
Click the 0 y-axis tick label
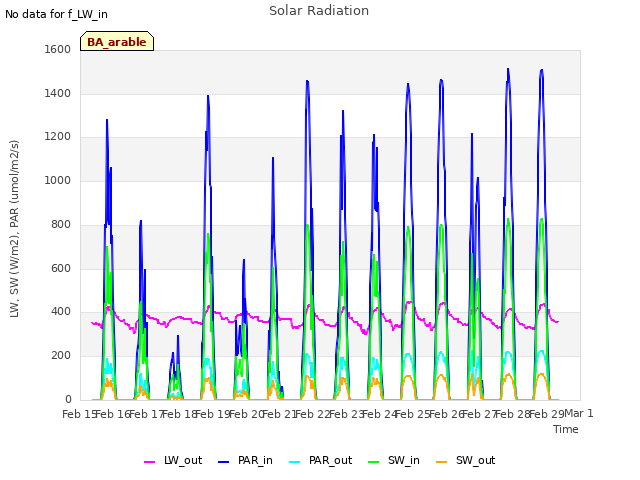coord(68,399)
